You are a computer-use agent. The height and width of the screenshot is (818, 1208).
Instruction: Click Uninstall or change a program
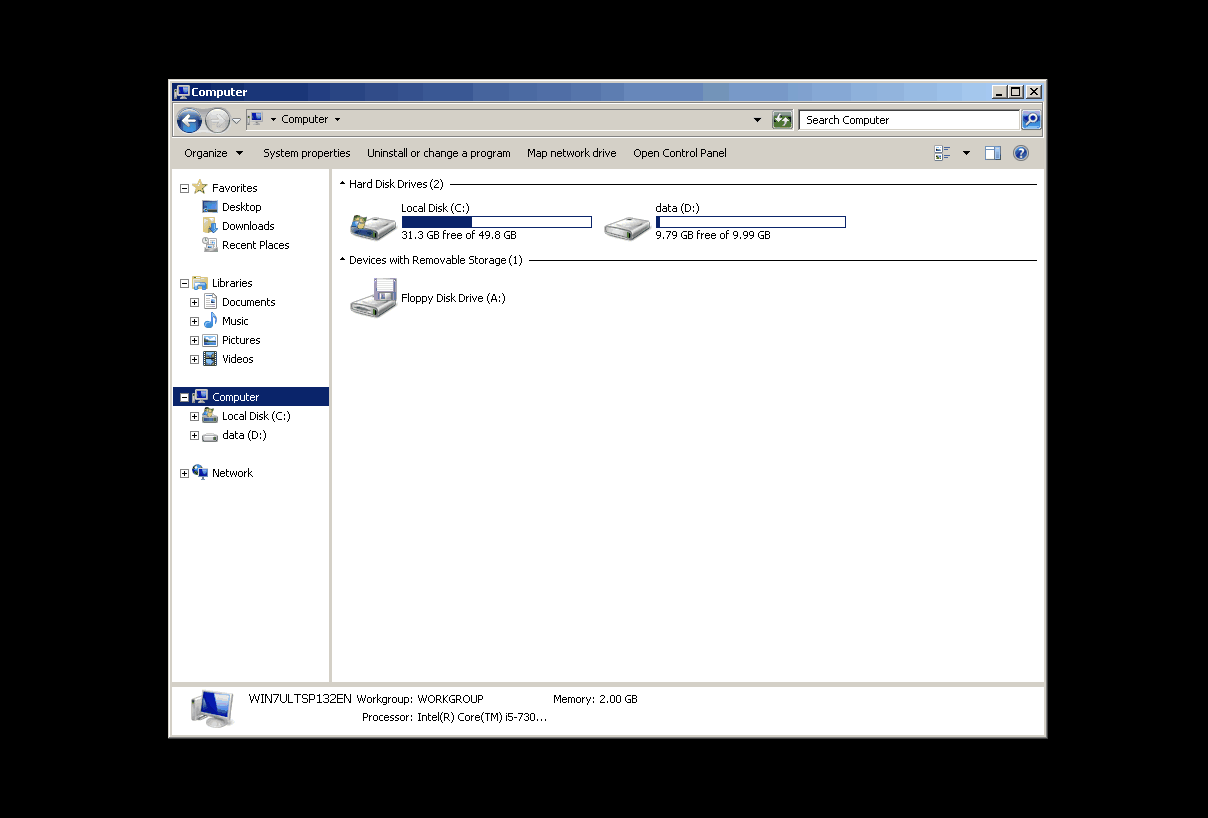click(x=439, y=153)
